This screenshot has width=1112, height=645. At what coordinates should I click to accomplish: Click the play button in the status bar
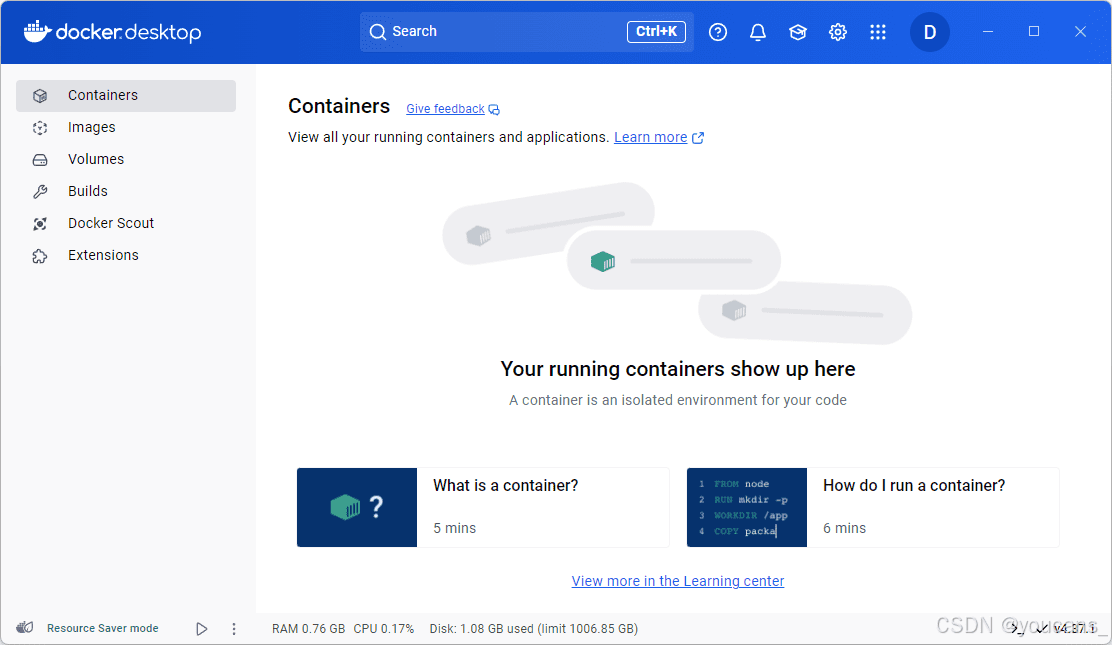(201, 629)
